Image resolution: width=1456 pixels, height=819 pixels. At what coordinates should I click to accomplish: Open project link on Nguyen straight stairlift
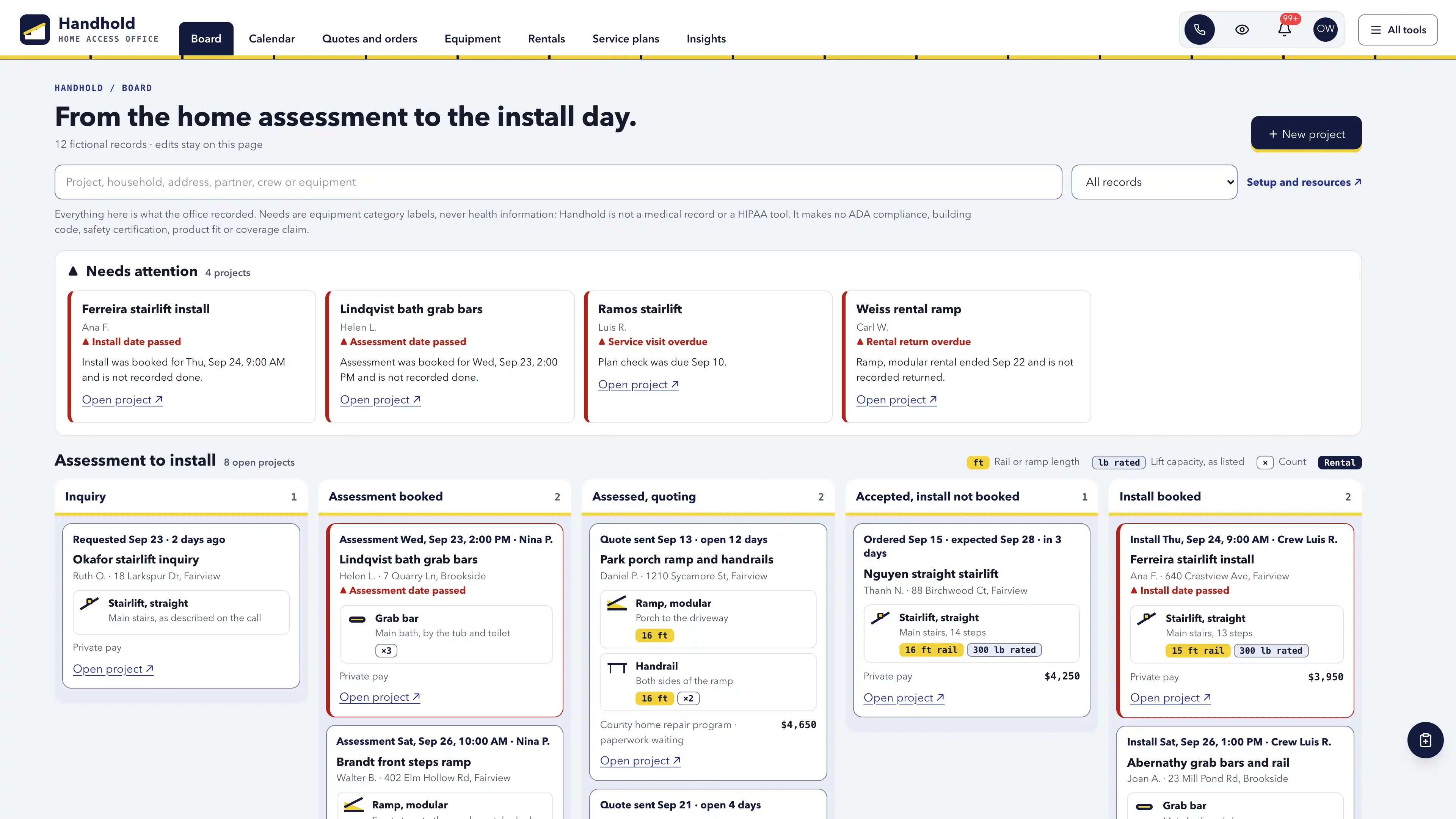904,698
